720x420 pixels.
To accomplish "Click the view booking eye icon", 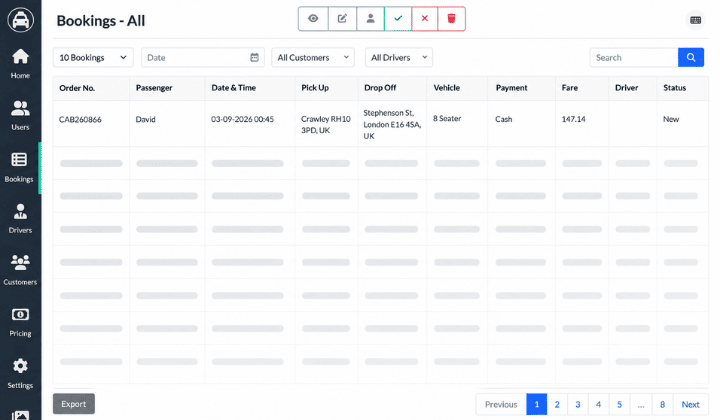I will pos(313,19).
